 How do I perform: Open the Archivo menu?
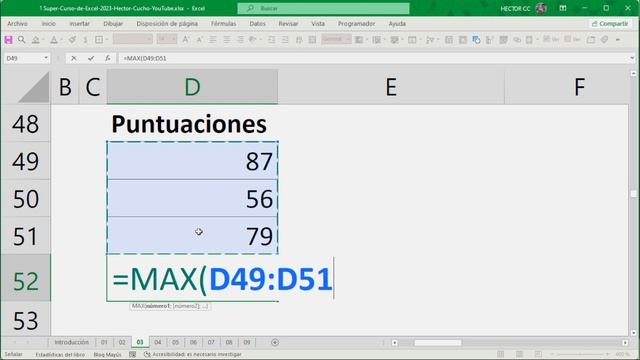coord(18,24)
